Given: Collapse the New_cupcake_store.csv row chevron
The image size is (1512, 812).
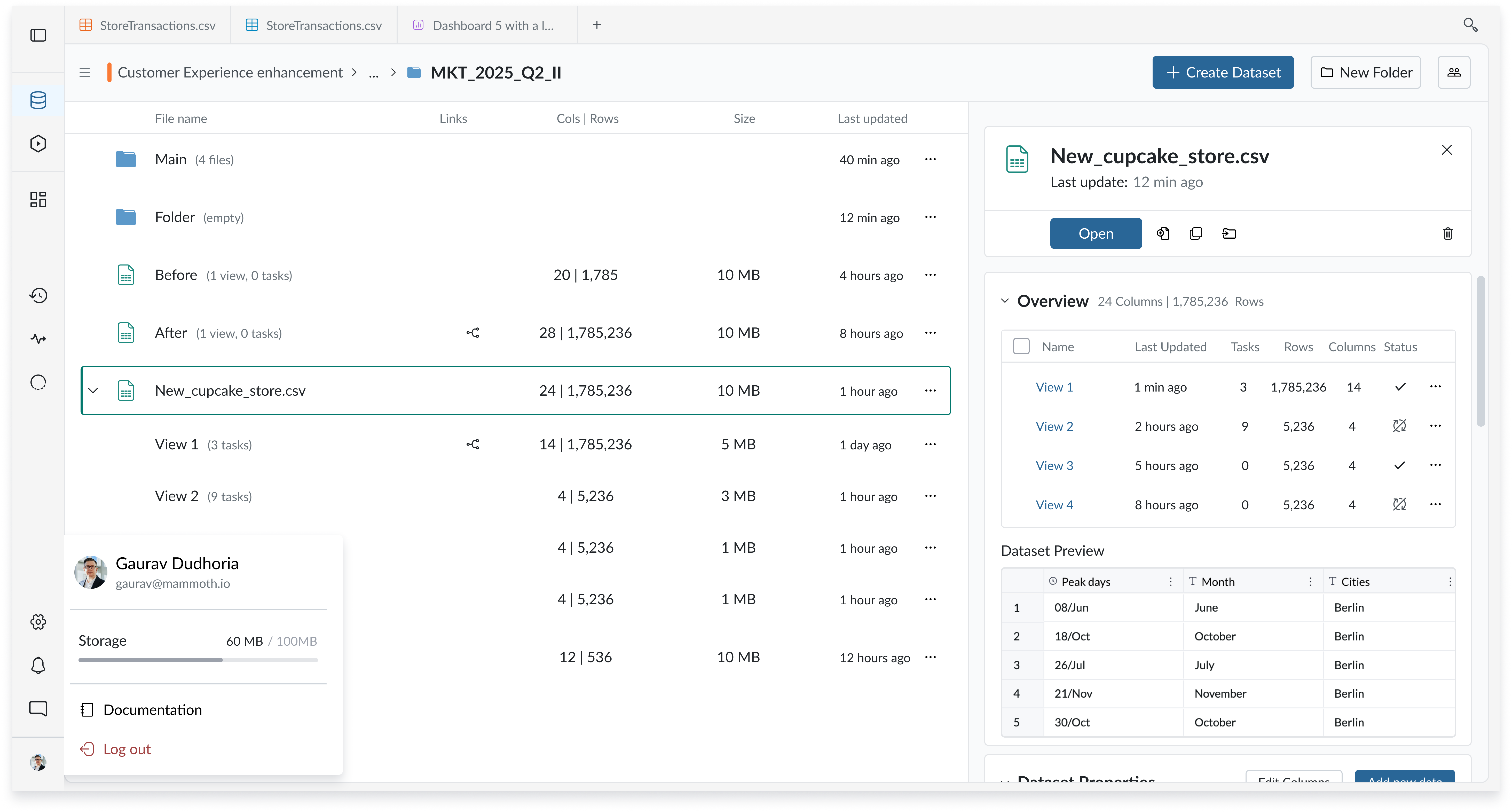Looking at the screenshot, I should coord(93,391).
